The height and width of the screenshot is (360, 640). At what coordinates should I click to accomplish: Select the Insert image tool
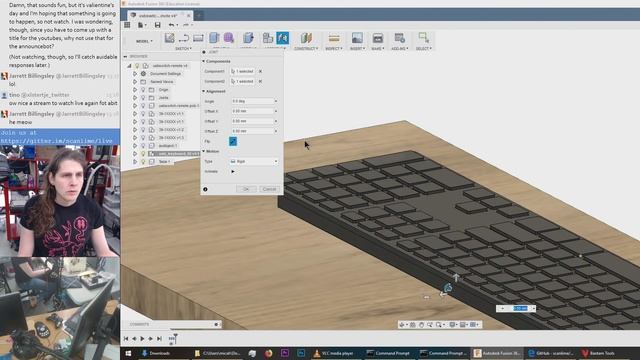coord(357,38)
